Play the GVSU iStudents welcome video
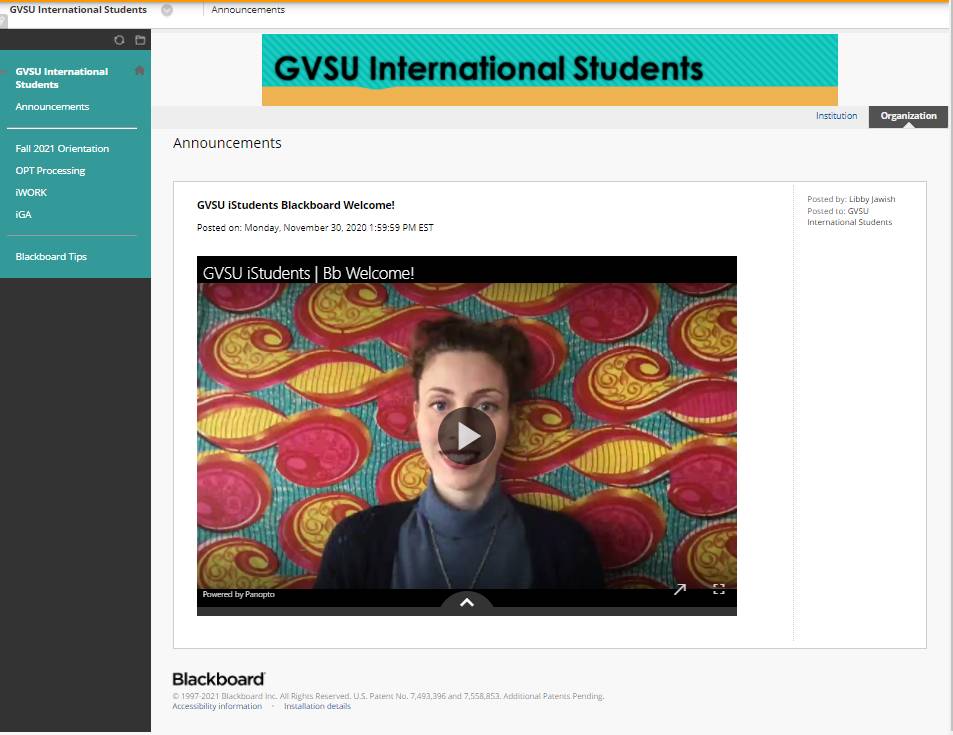Image resolution: width=953 pixels, height=735 pixels. (x=466, y=435)
